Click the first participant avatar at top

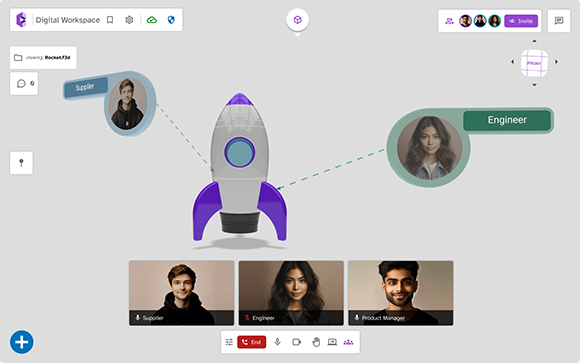click(465, 21)
